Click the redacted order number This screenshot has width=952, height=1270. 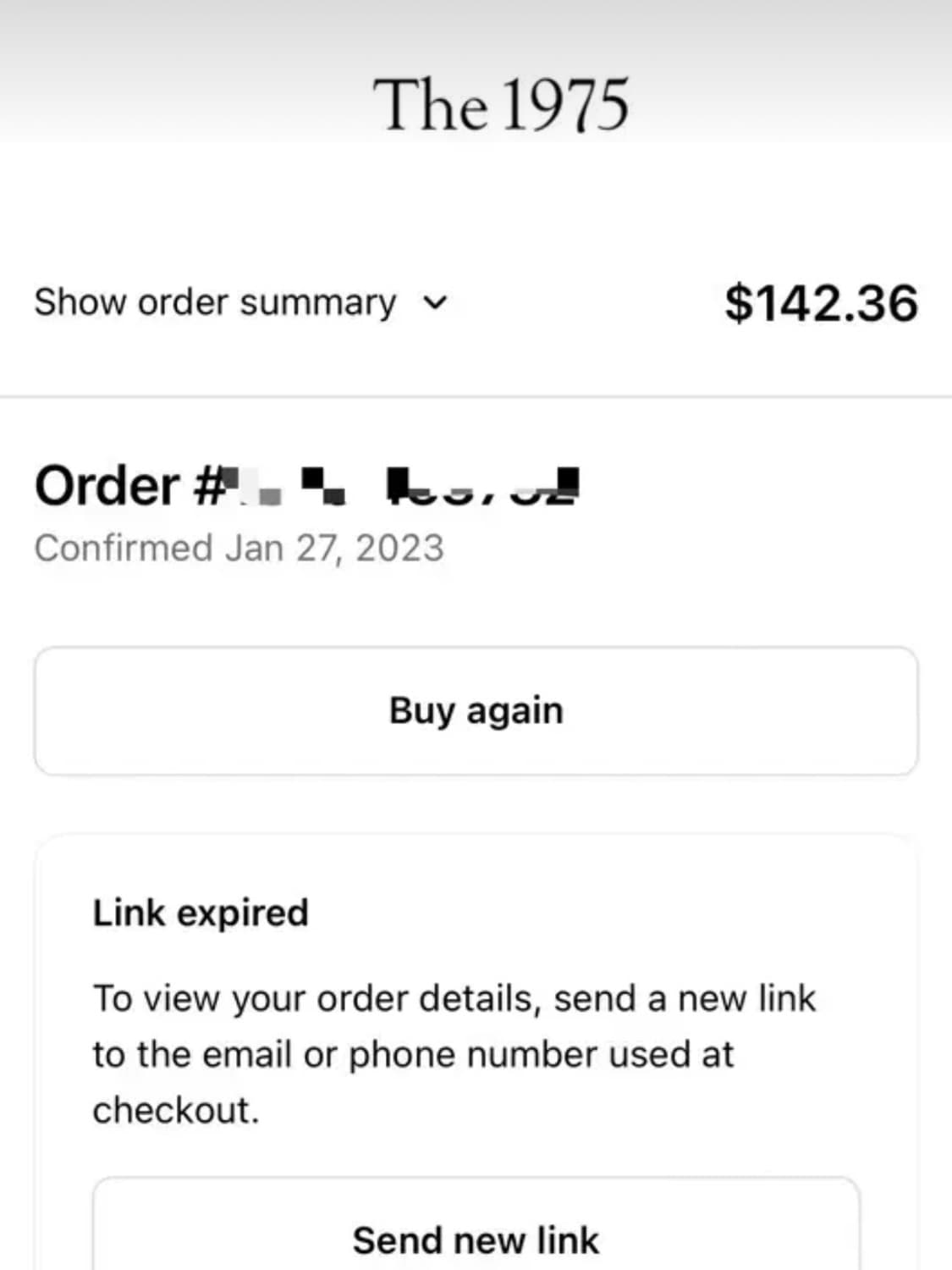404,486
